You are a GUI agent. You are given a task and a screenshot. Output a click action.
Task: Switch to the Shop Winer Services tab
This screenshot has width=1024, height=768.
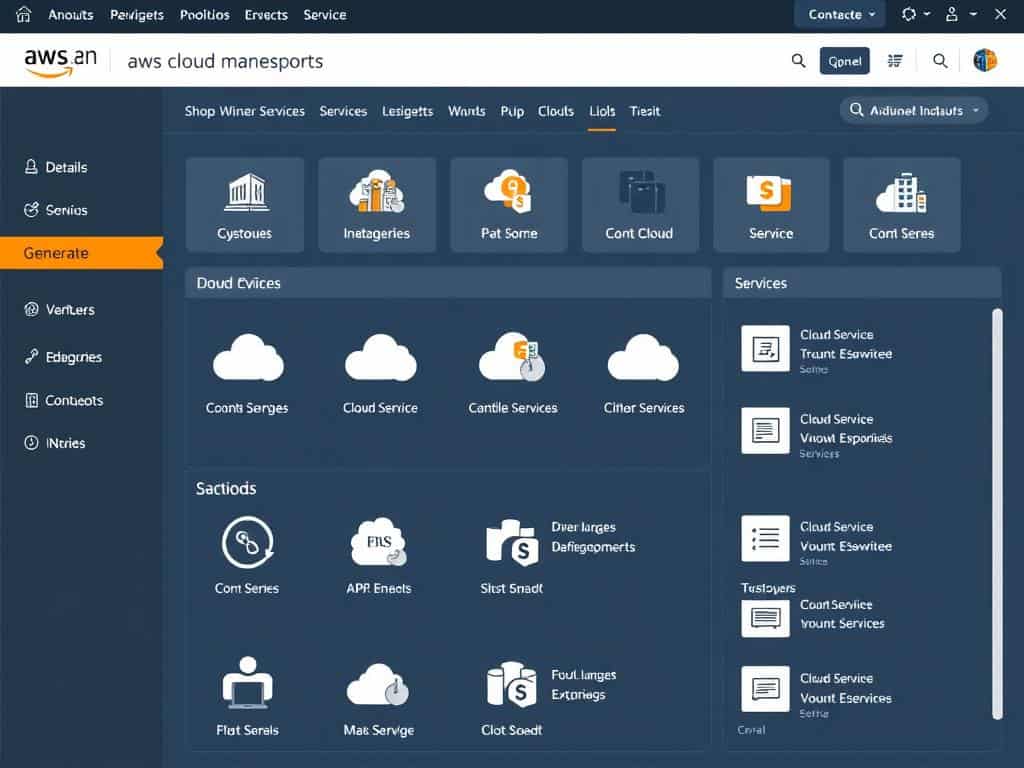pos(244,111)
